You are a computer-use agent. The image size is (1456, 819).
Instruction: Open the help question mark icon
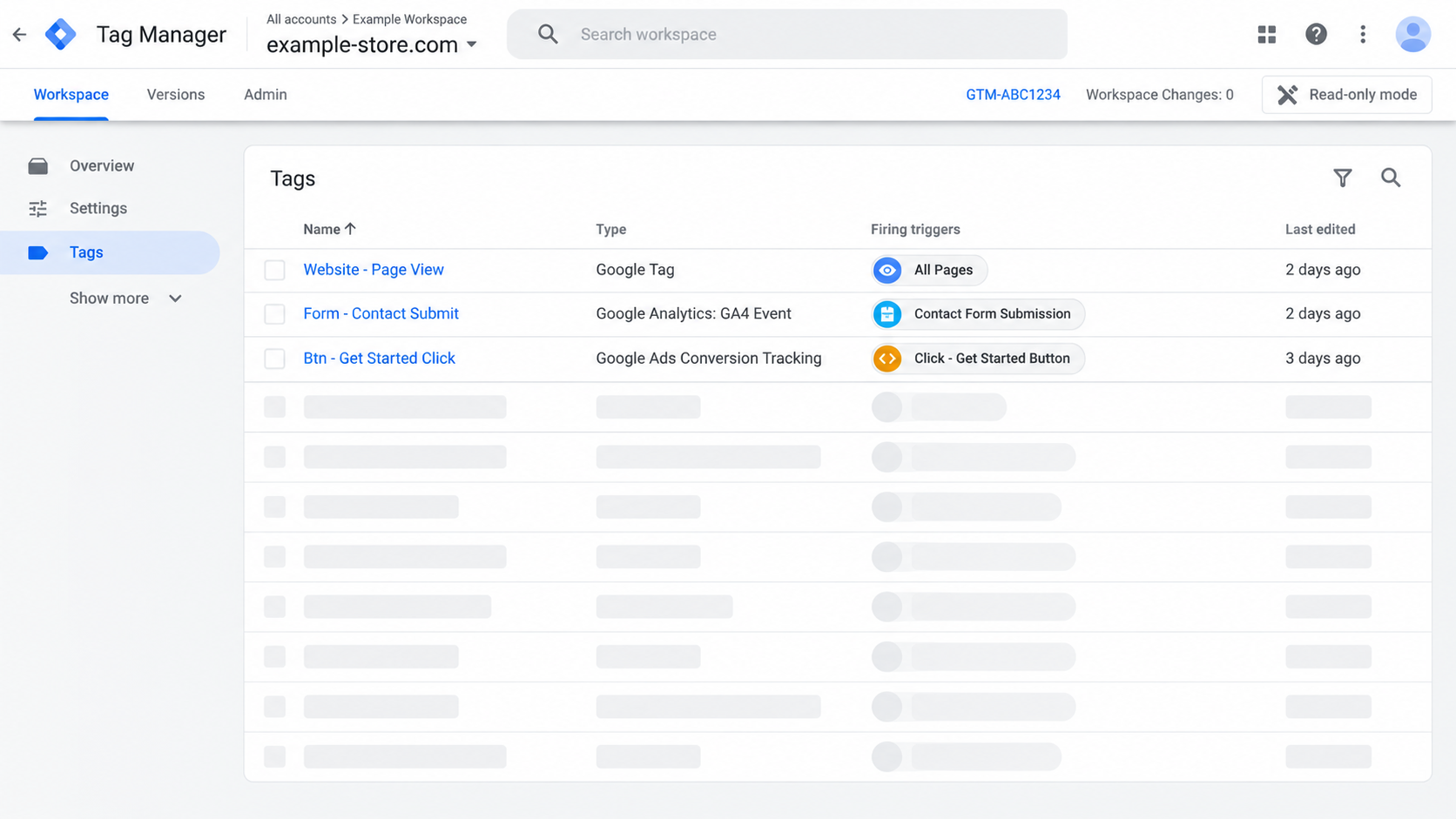tap(1316, 34)
